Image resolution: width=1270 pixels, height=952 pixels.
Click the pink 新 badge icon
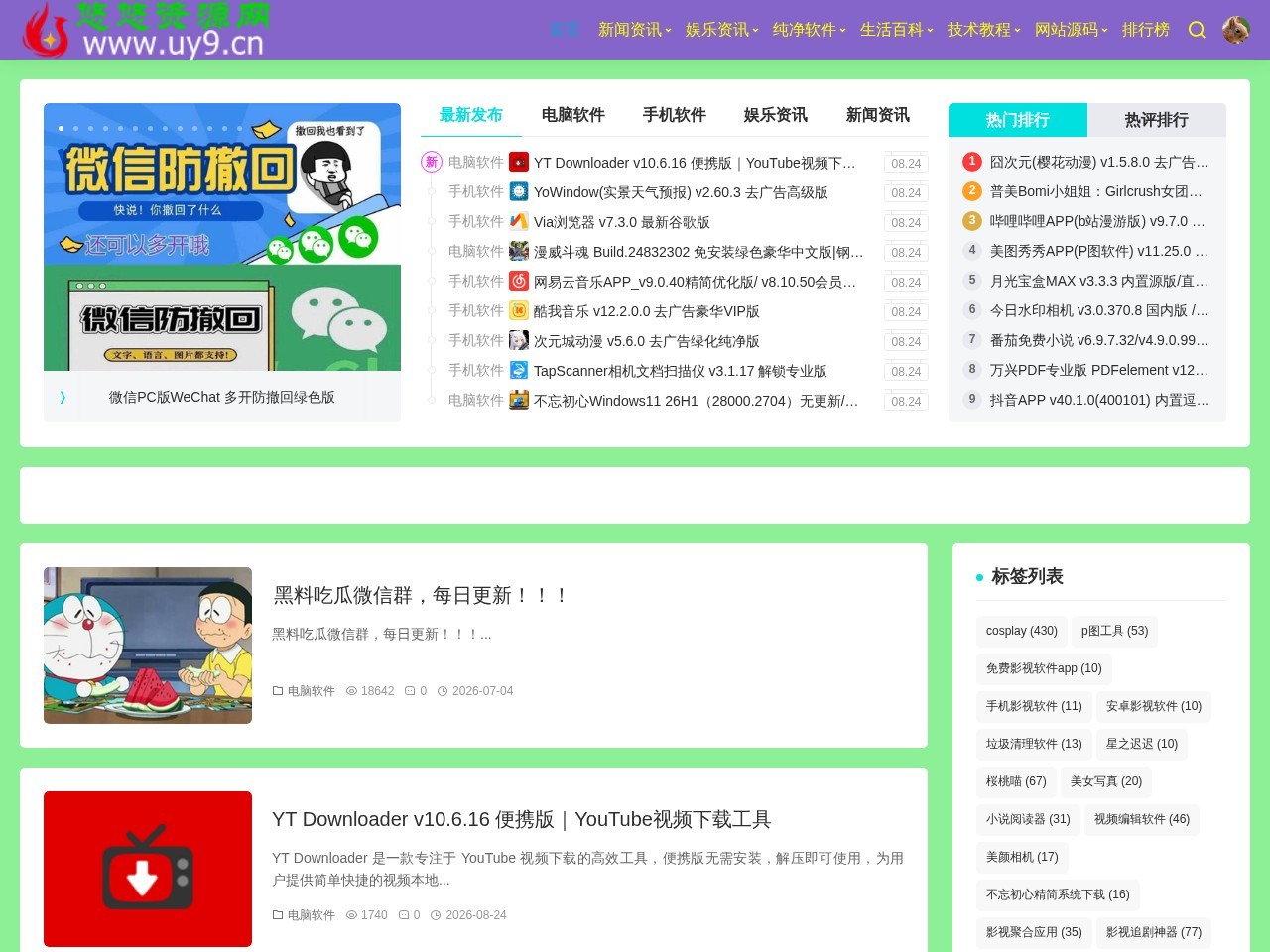pyautogui.click(x=432, y=162)
